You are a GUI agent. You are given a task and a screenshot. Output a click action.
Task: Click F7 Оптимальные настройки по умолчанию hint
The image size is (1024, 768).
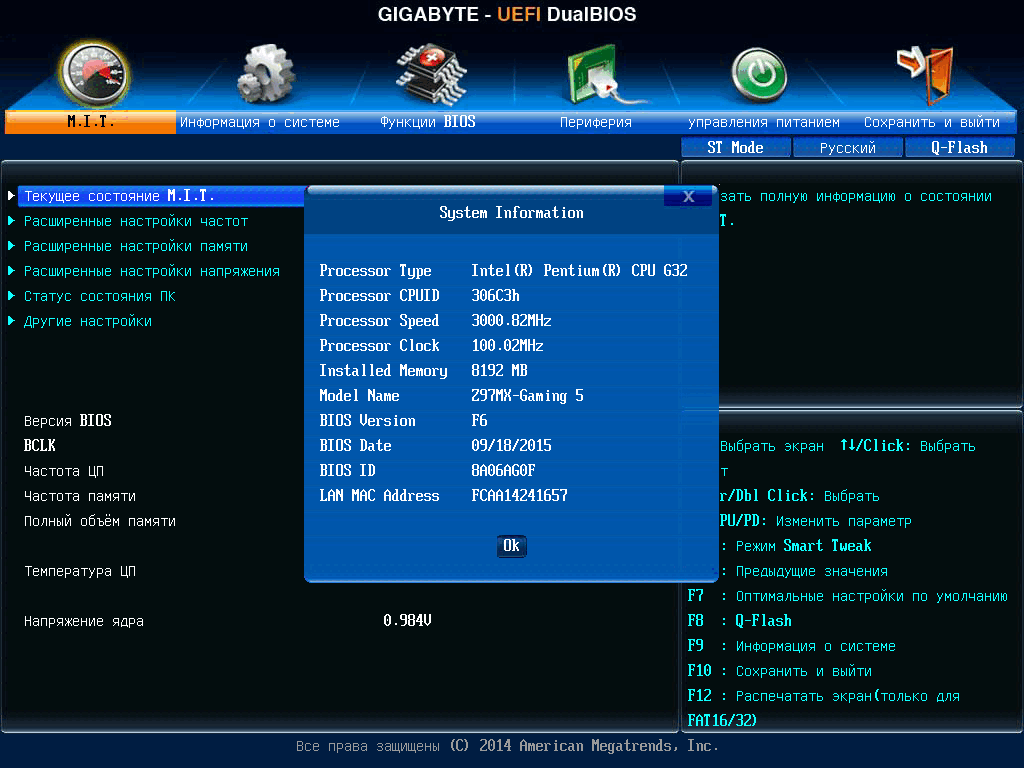point(847,596)
